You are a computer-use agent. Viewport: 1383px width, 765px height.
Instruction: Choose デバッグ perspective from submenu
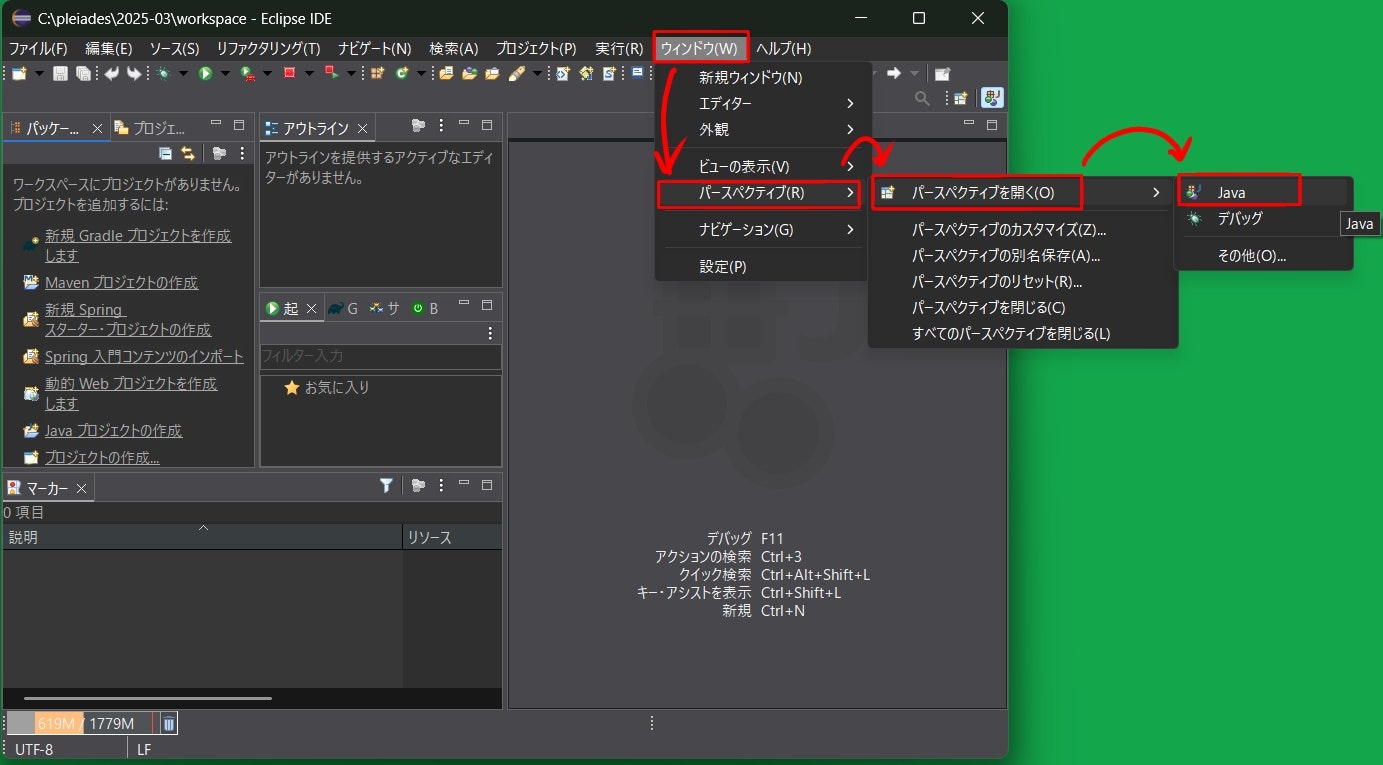1264,218
